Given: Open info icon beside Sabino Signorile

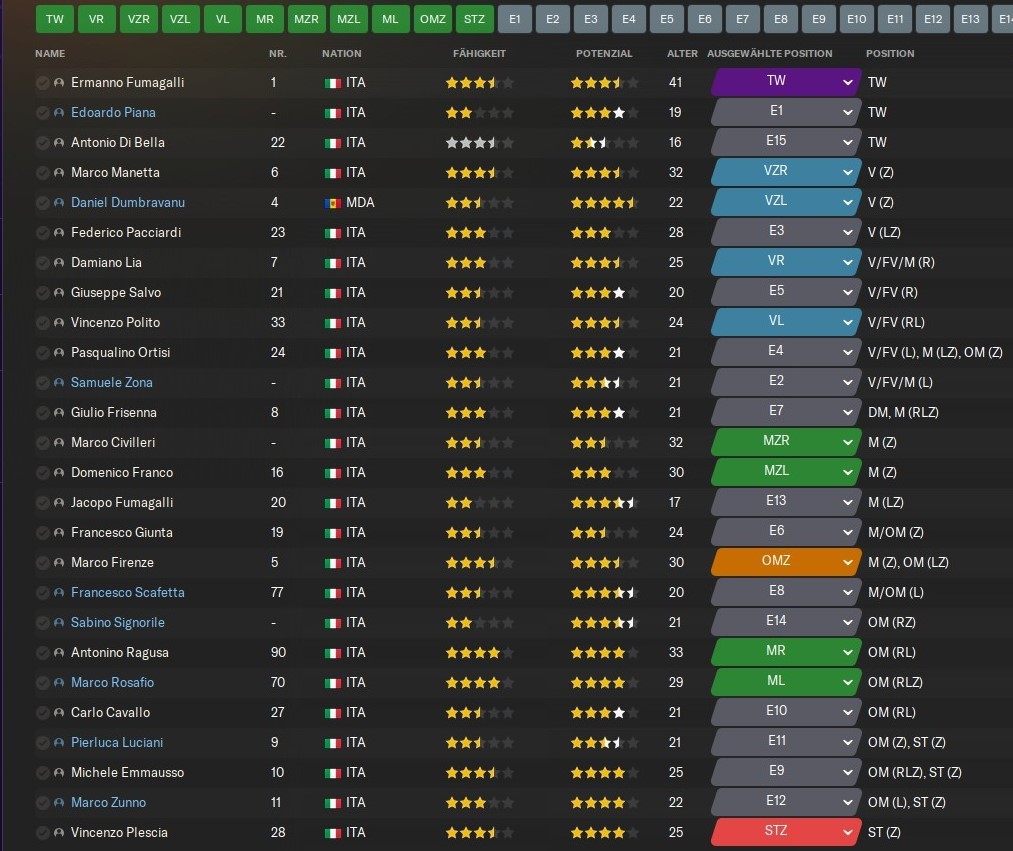Looking at the screenshot, I should pos(59,623).
